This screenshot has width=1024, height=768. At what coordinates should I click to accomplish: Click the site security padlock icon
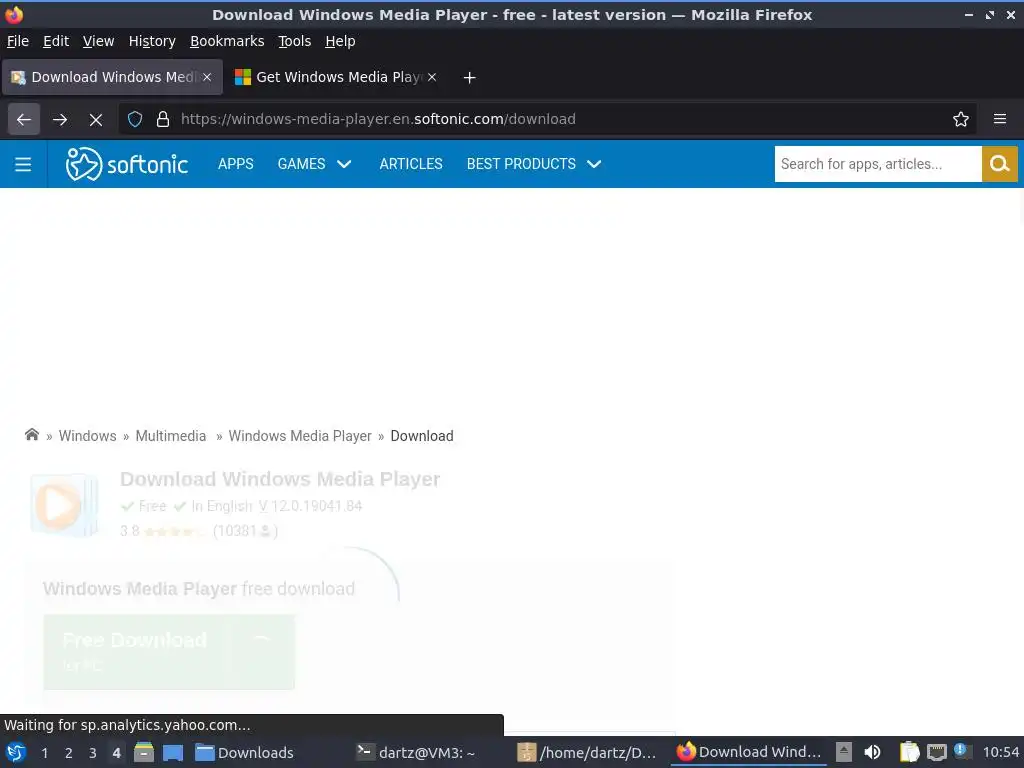pos(163,120)
